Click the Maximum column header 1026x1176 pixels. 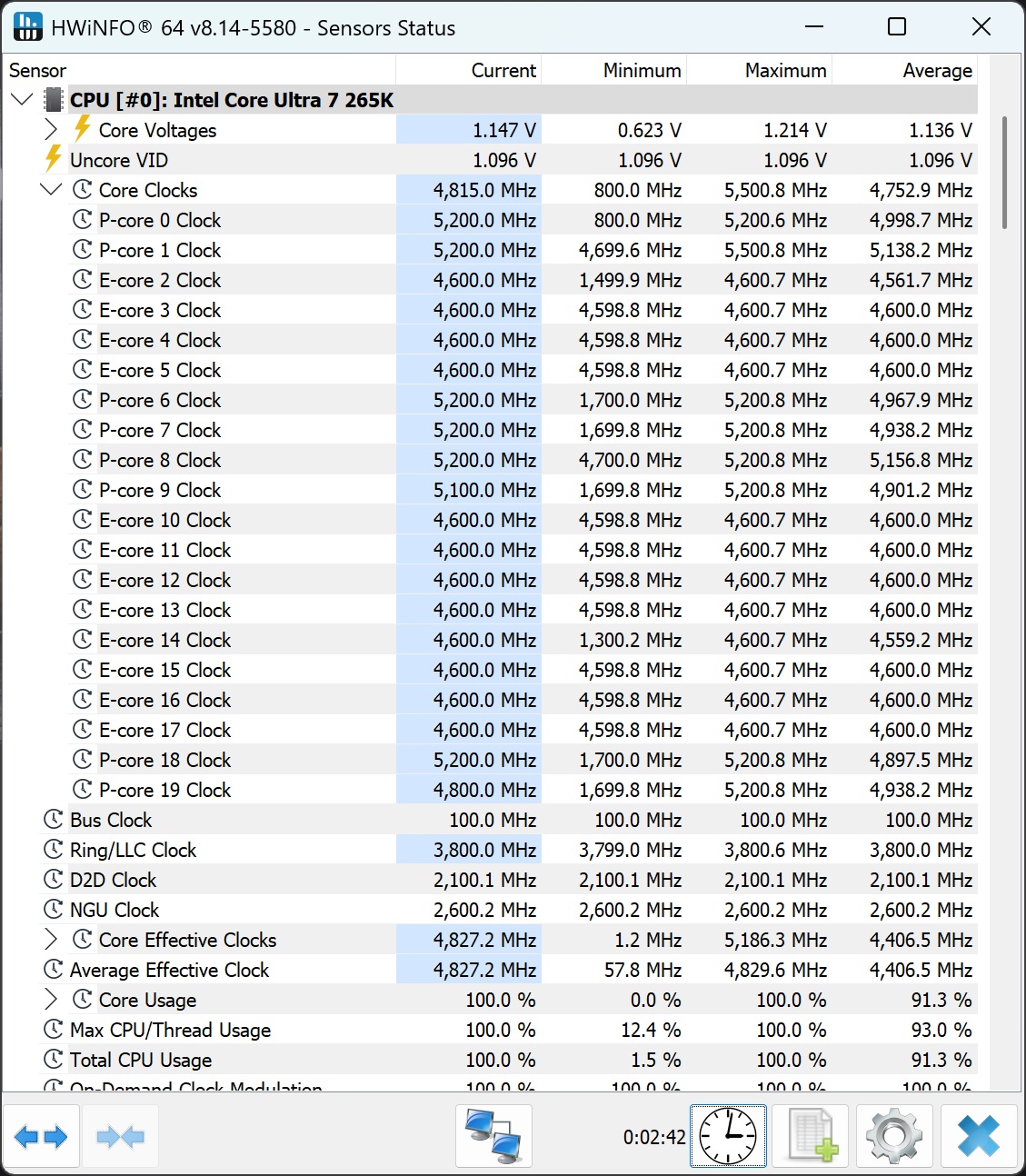[x=785, y=71]
